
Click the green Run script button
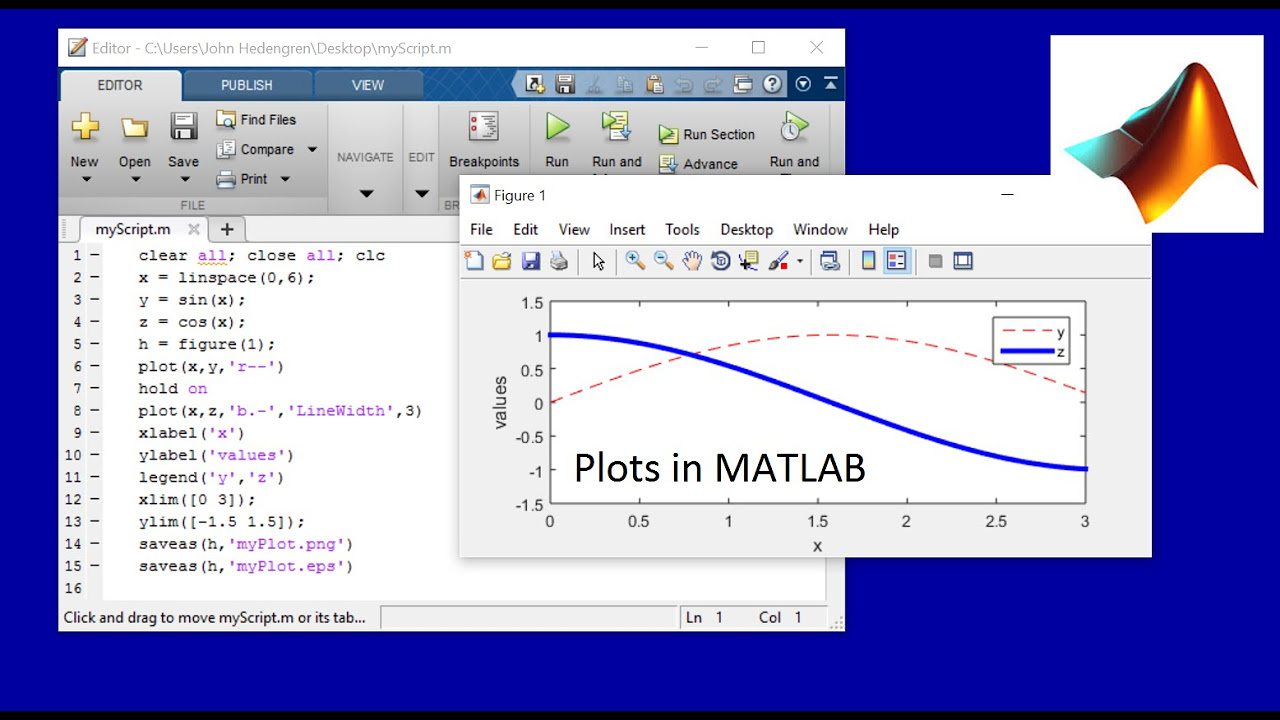tap(557, 140)
